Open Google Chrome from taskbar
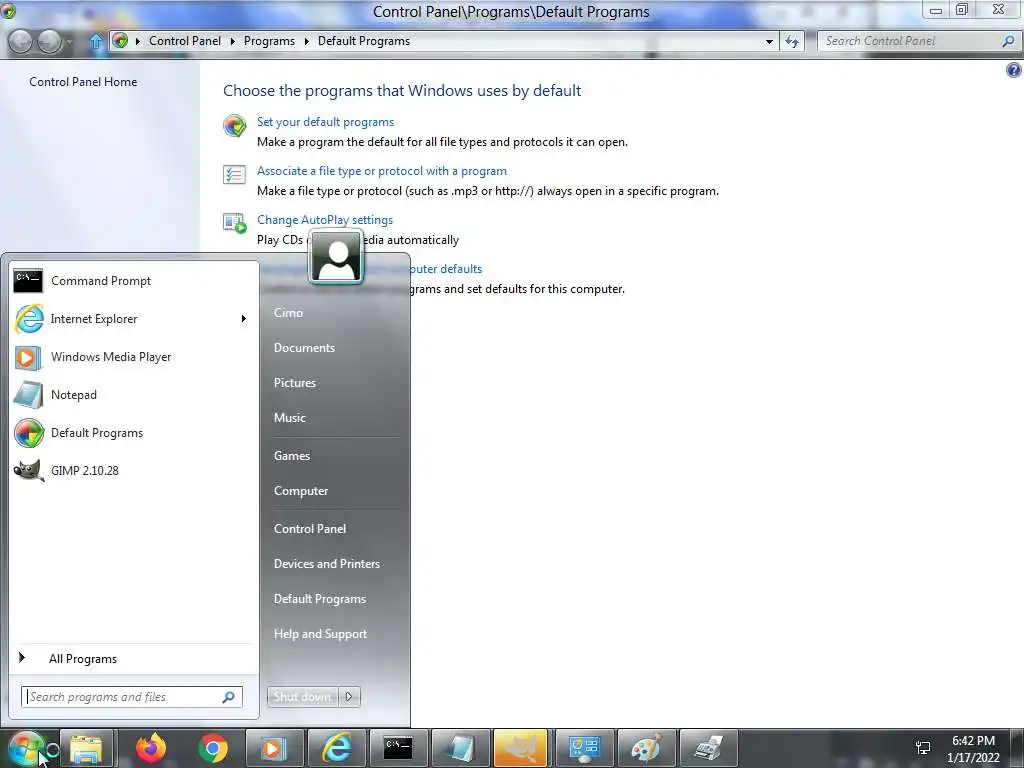Viewport: 1024px width, 768px height. pos(213,748)
